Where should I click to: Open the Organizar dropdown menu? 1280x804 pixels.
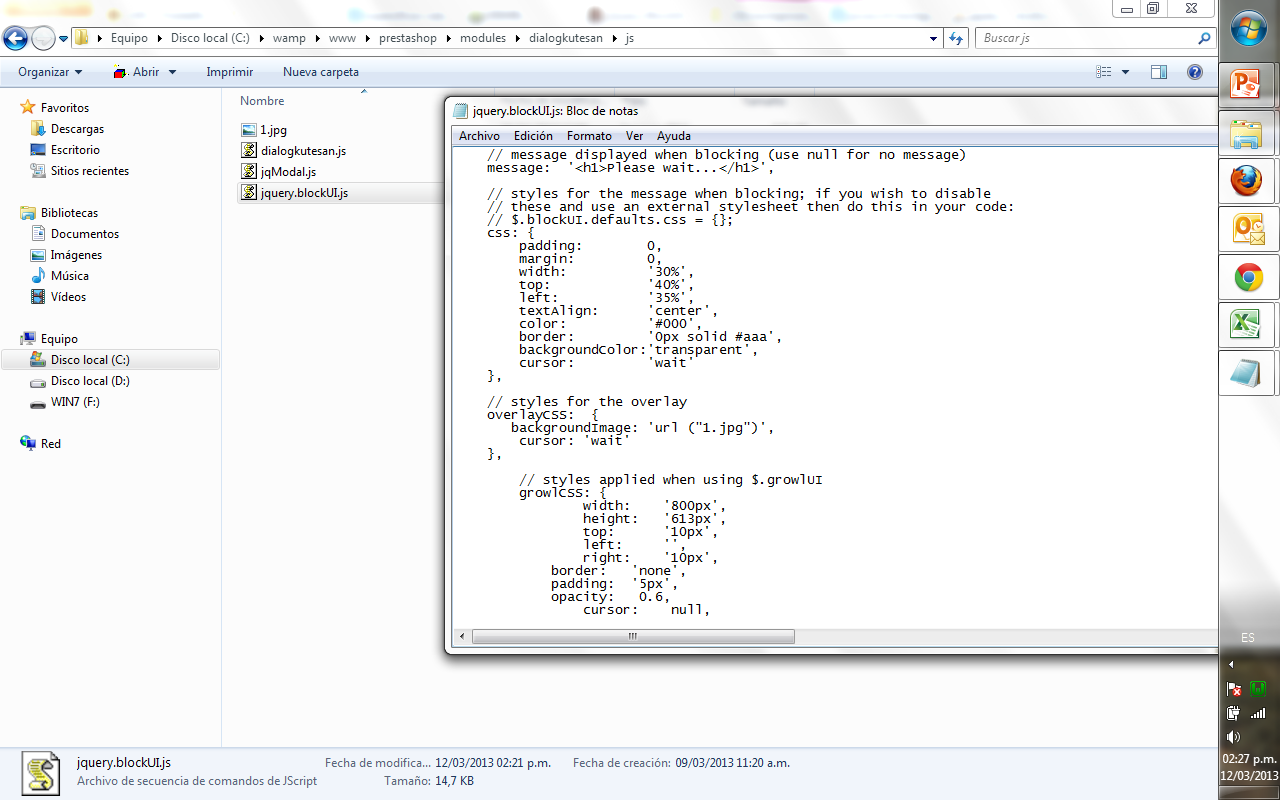click(x=50, y=72)
